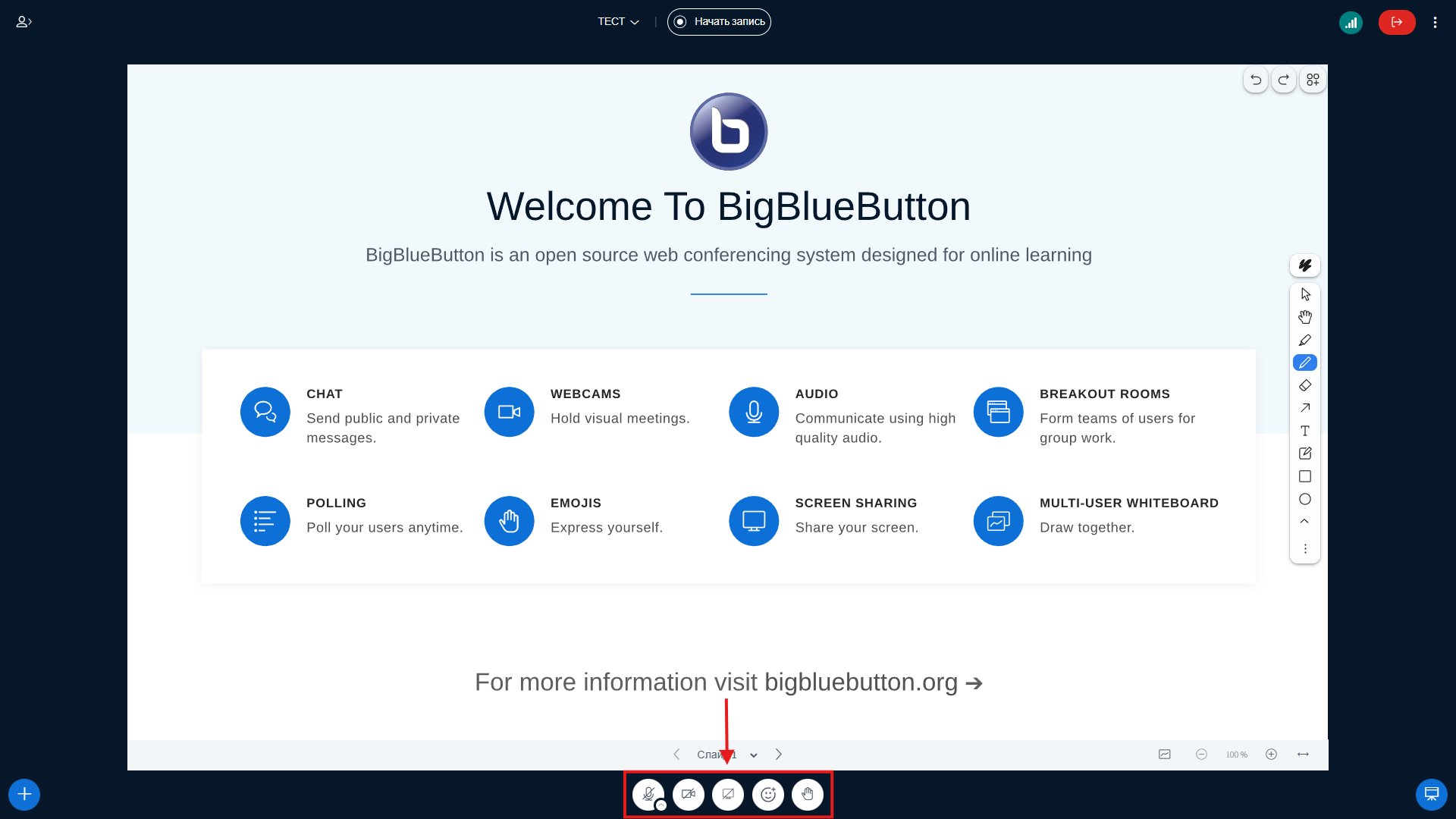Select the Eraser tool in whiteboard toolbar
1456x819 pixels.
coord(1304,385)
